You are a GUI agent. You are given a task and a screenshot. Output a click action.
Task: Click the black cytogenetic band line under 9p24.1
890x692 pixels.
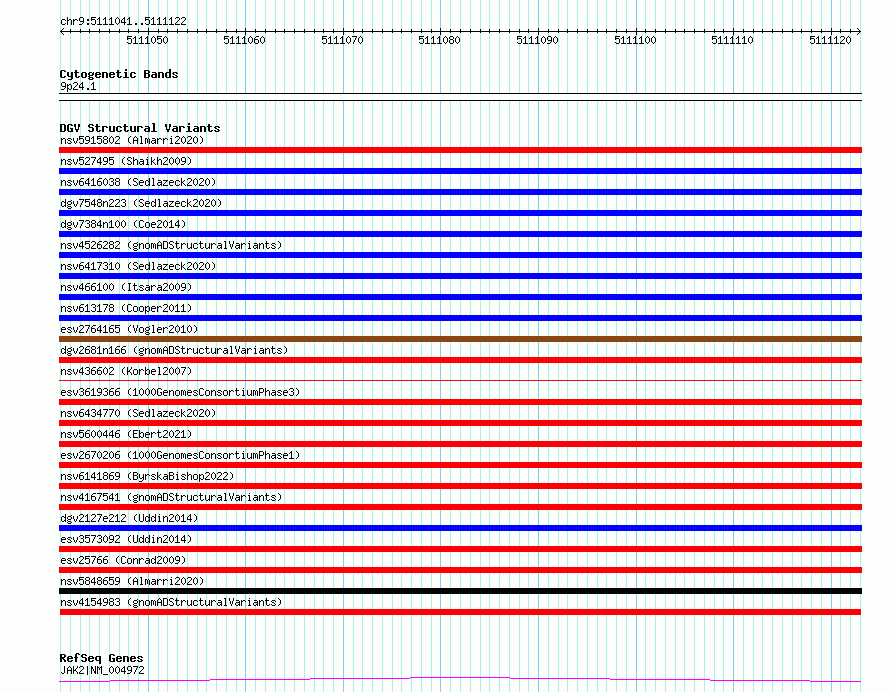(x=460, y=97)
